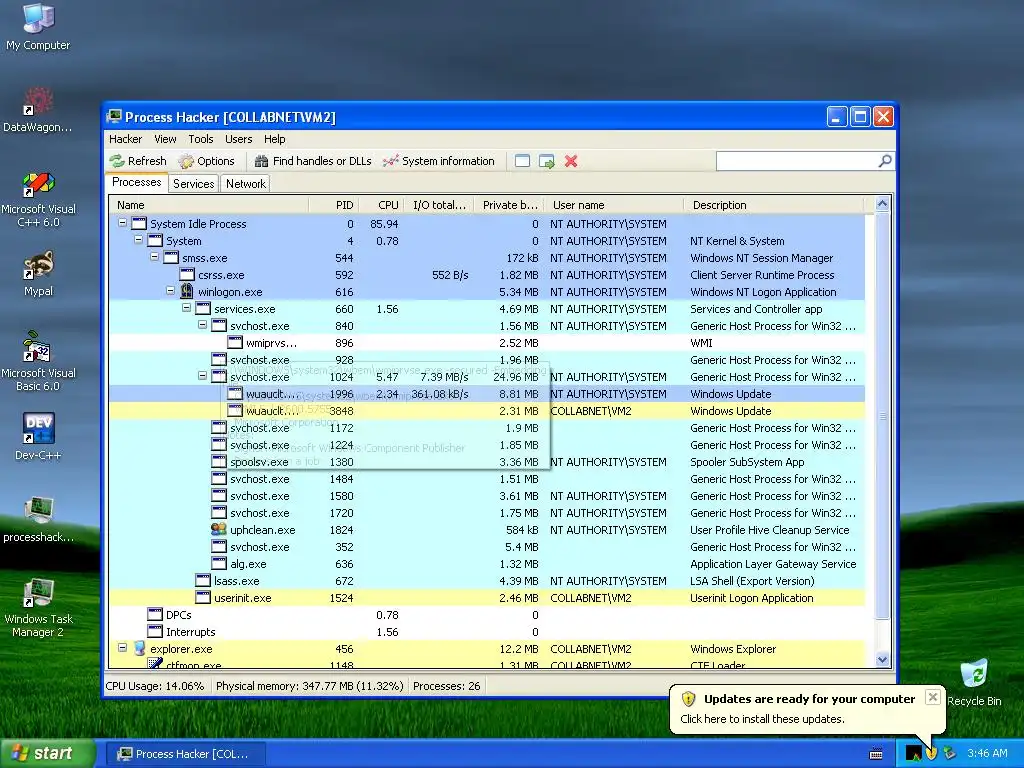Open Microsoft Visual Basic 6.0 shortcut
Screen dimensions: 1024x768
tap(38, 361)
